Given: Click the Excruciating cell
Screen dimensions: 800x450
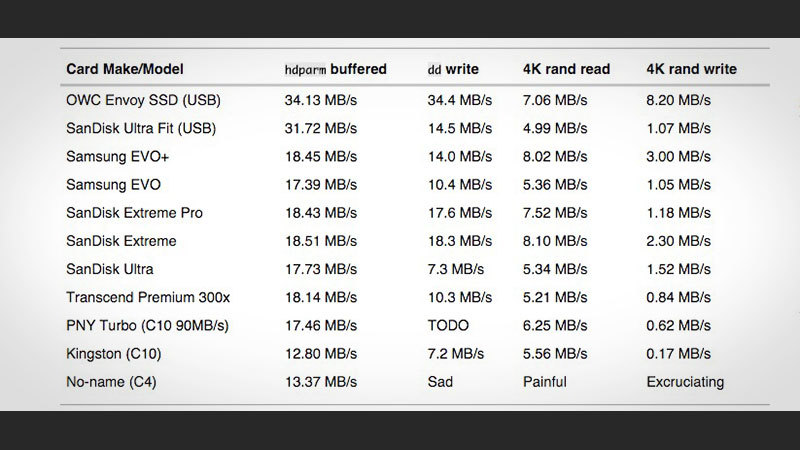Looking at the screenshot, I should [685, 382].
